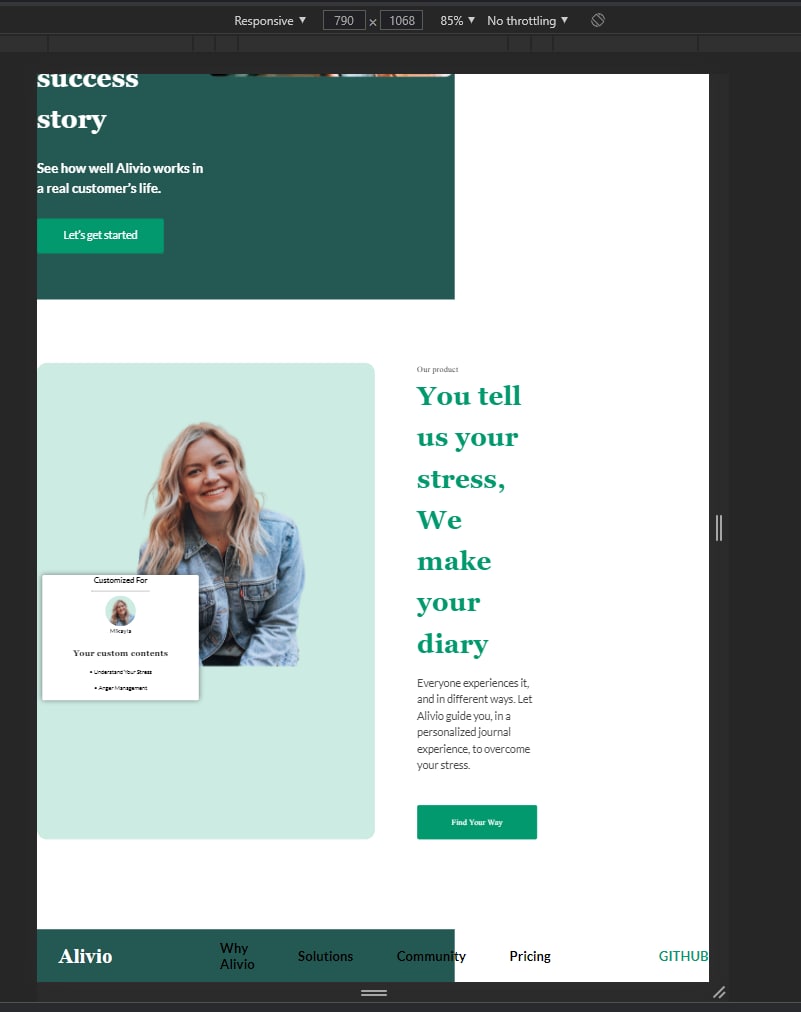Click the rotate viewport icon
Image resolution: width=801 pixels, height=1012 pixels.
[598, 20]
